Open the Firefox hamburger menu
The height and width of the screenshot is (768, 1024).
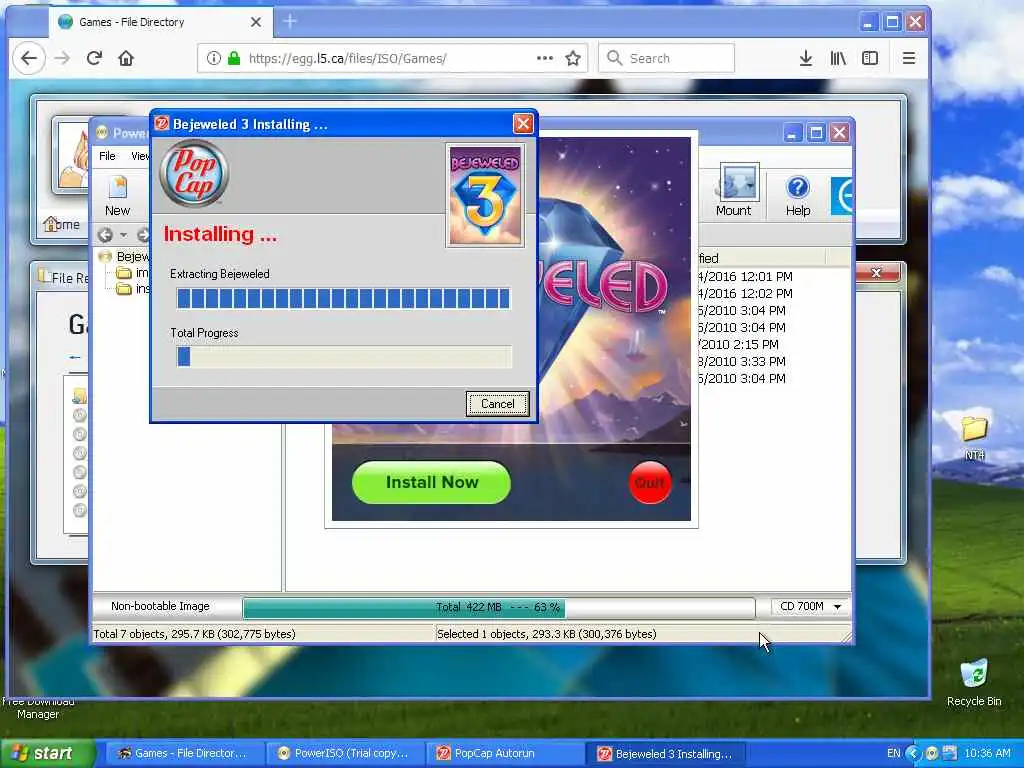[x=908, y=58]
